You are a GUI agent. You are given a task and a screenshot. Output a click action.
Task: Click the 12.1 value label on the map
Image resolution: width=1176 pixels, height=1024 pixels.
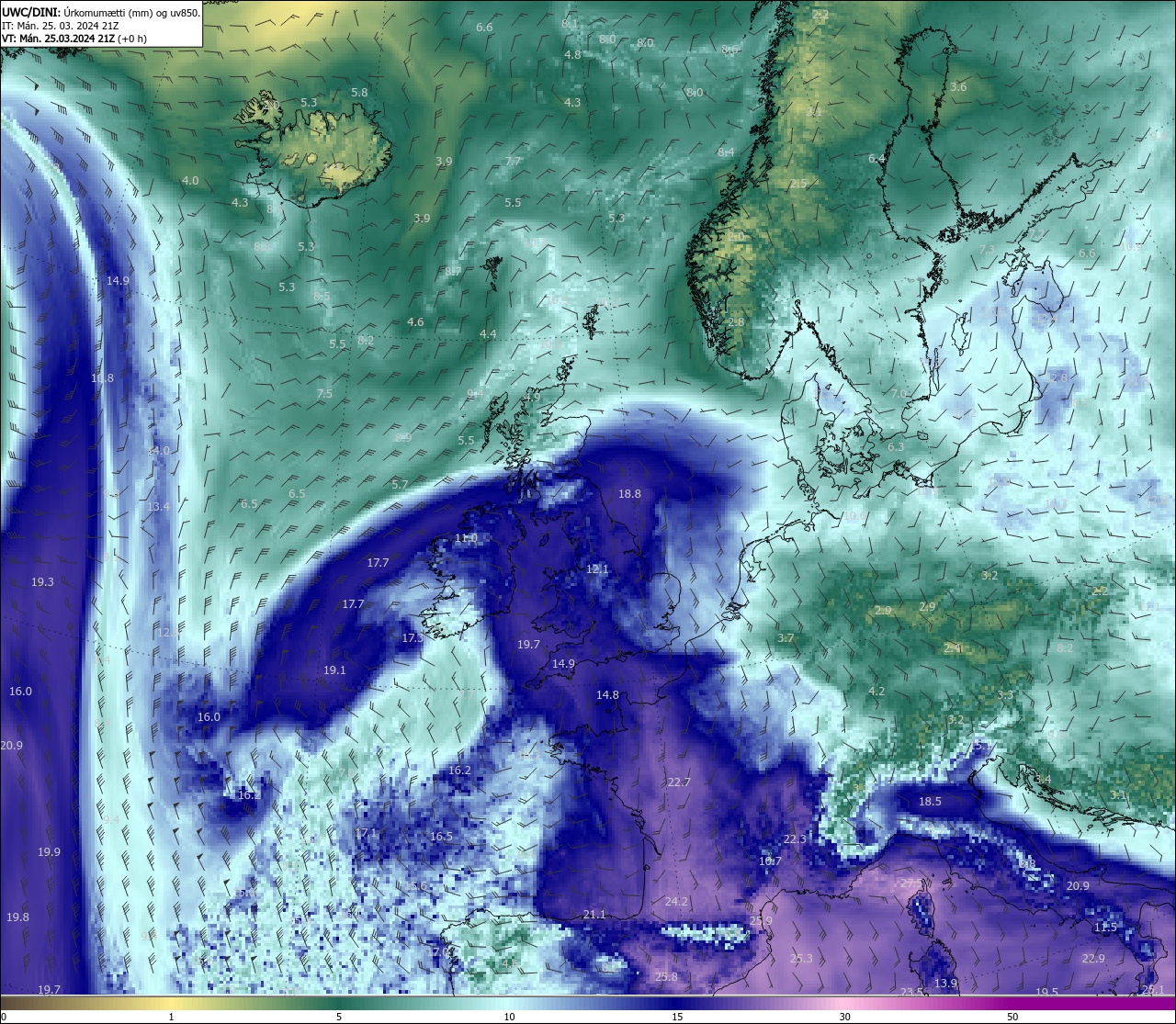pos(597,568)
